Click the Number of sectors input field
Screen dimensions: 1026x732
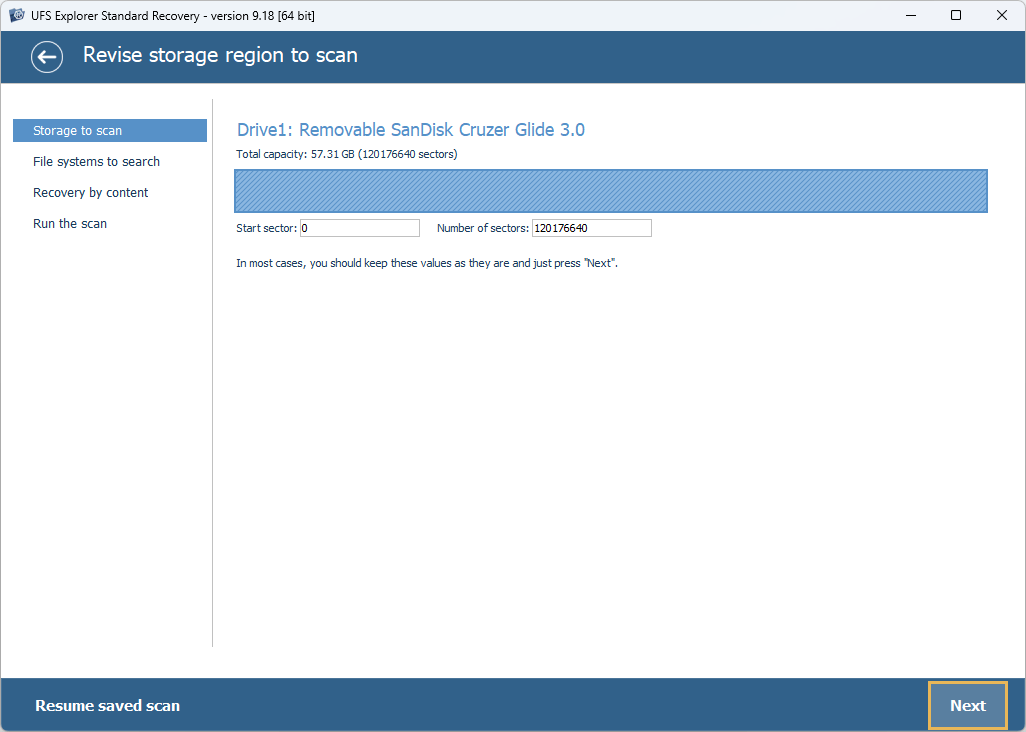pos(592,228)
